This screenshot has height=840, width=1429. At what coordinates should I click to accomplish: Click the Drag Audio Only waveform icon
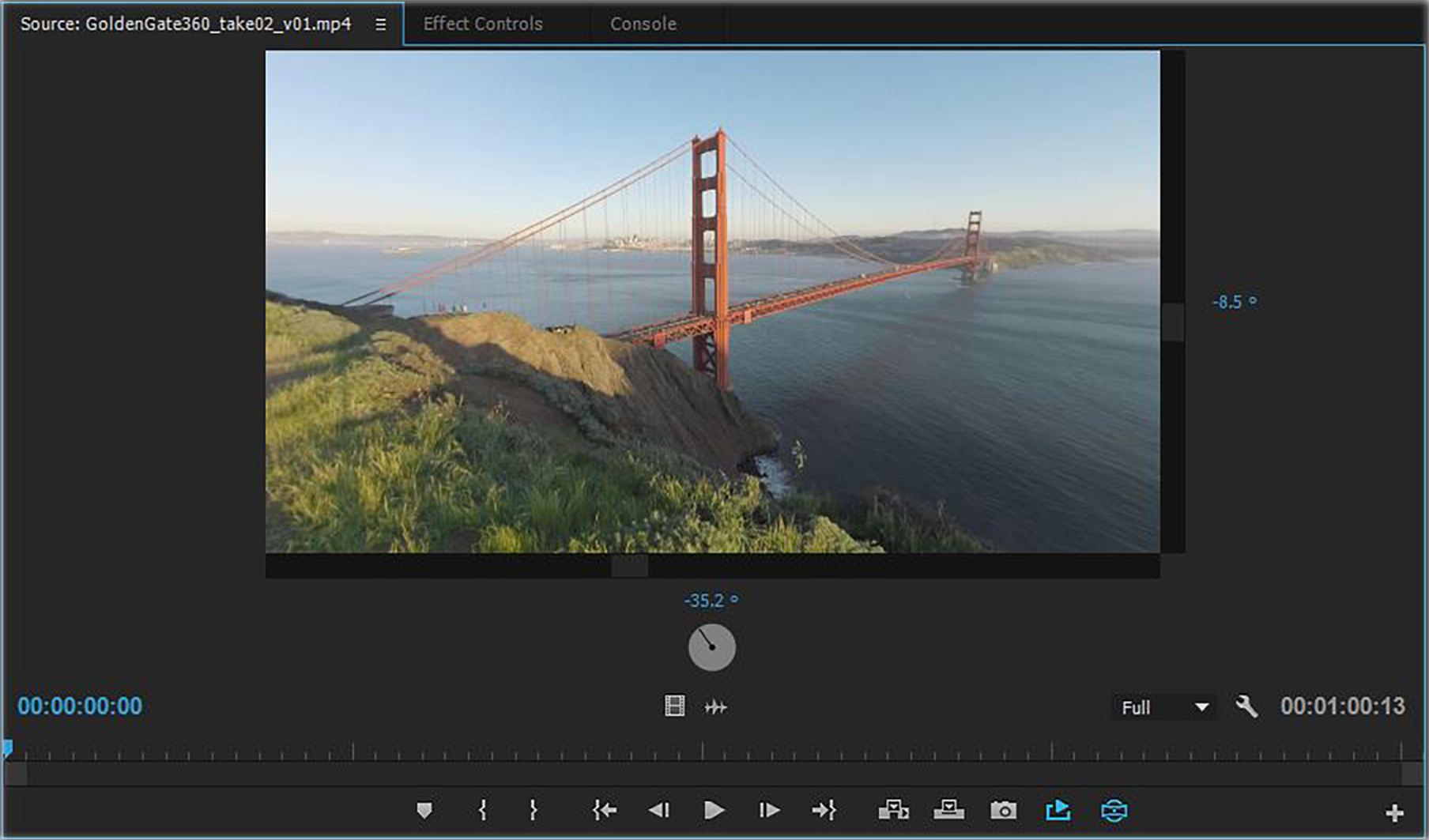pyautogui.click(x=715, y=707)
